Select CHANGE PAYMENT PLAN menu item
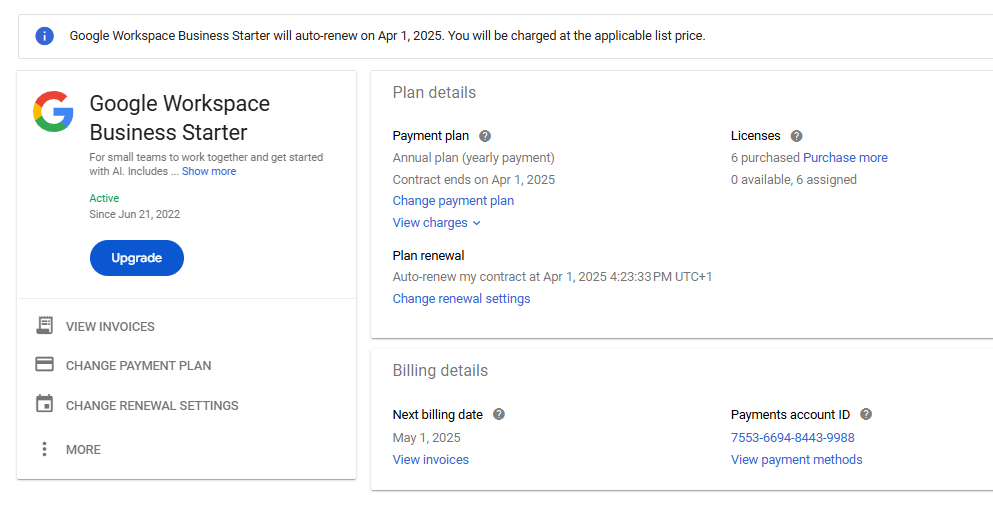Image resolution: width=993 pixels, height=516 pixels. [x=139, y=366]
